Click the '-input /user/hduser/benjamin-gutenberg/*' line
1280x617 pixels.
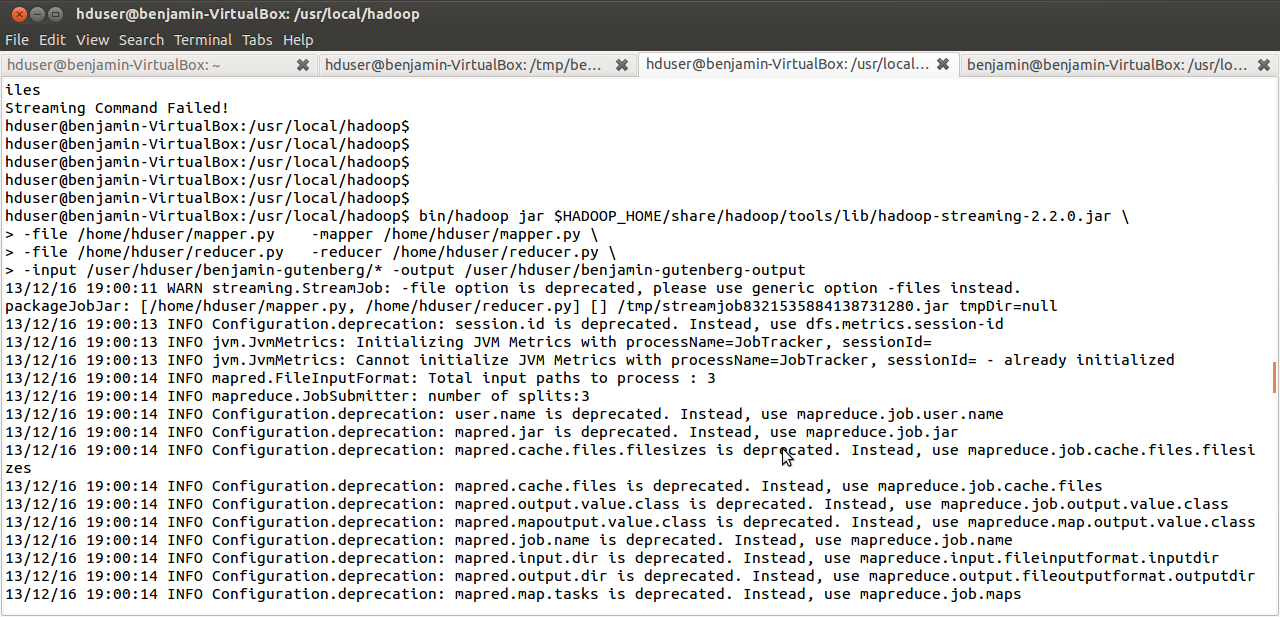(x=405, y=270)
